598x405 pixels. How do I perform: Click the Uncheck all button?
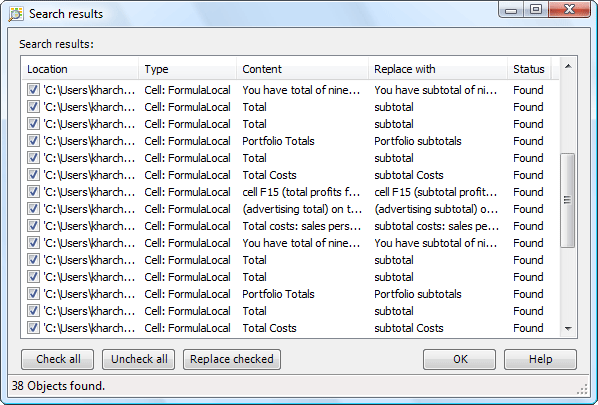click(x=138, y=359)
